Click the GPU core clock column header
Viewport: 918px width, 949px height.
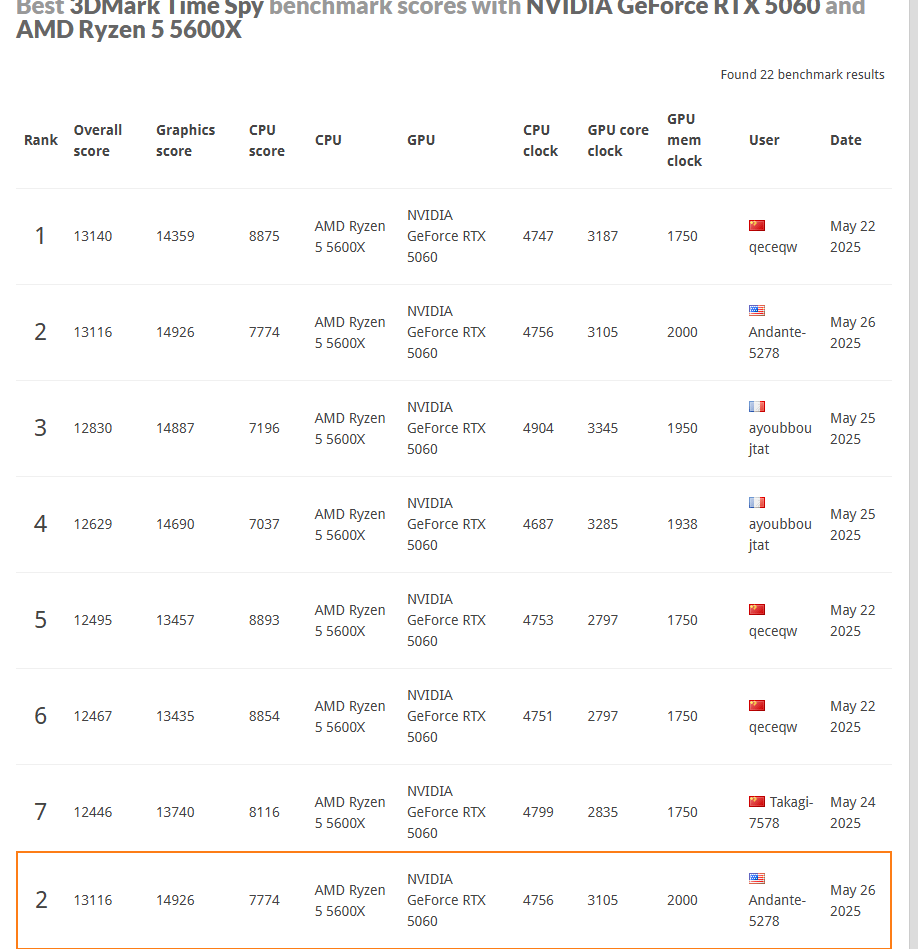(618, 140)
